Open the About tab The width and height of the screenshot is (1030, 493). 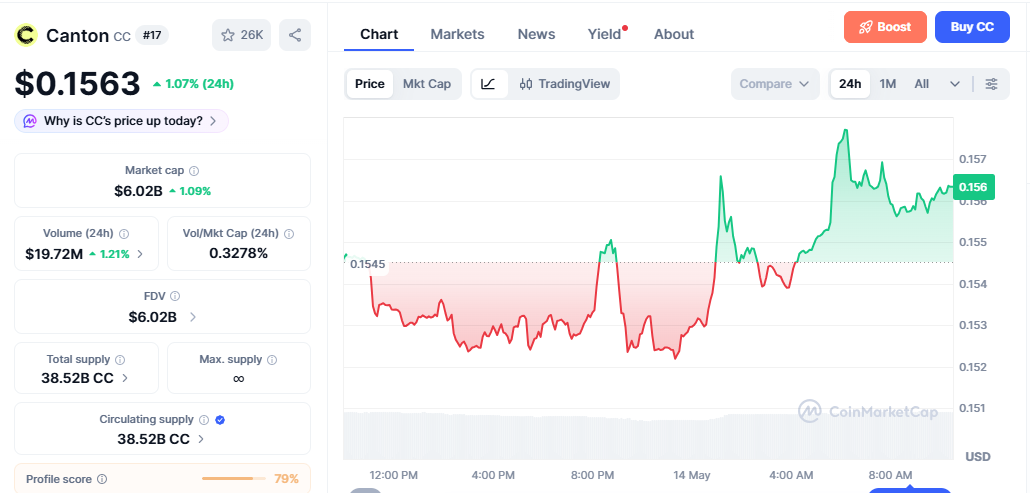[x=674, y=34]
